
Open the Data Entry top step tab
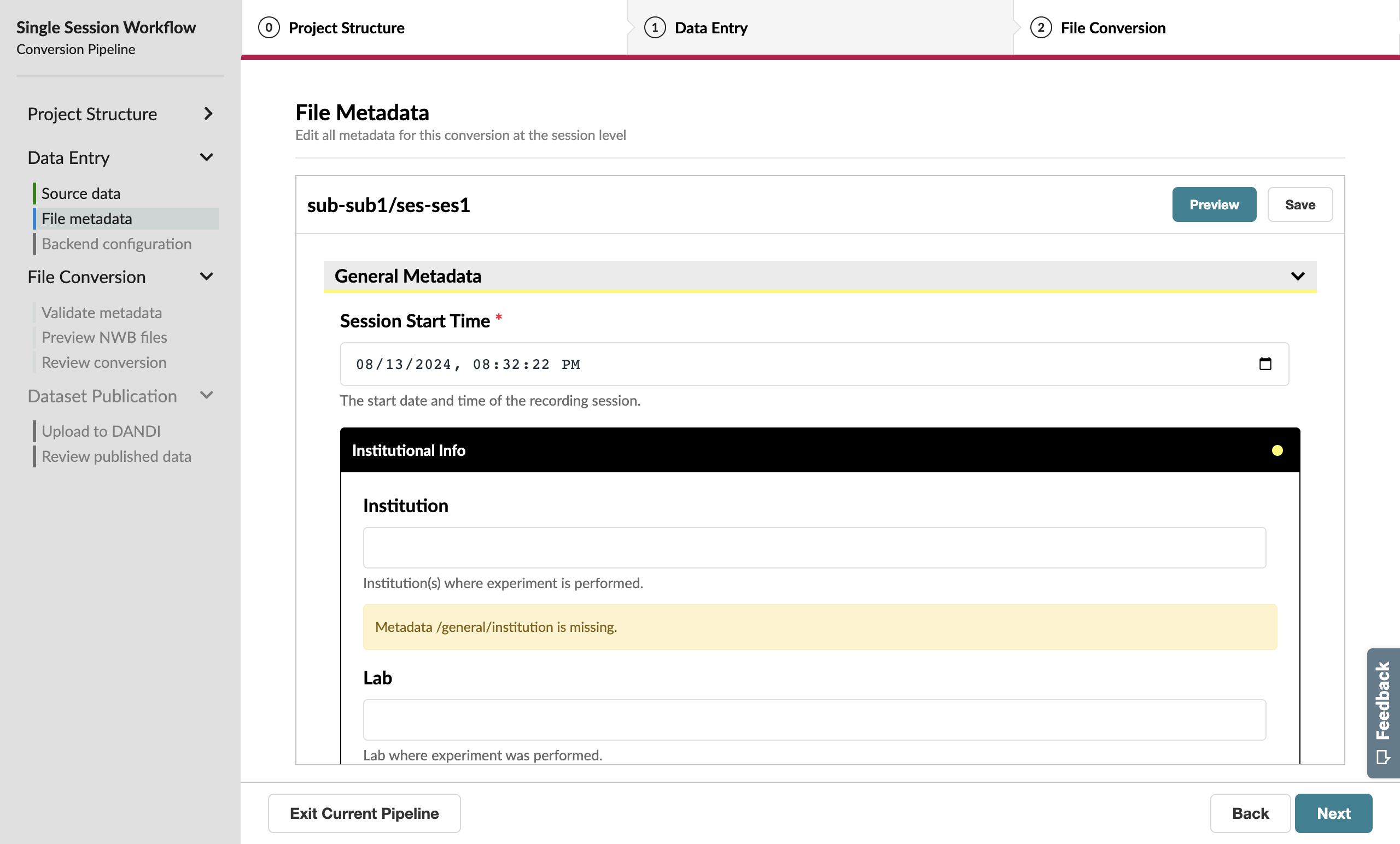coord(820,27)
